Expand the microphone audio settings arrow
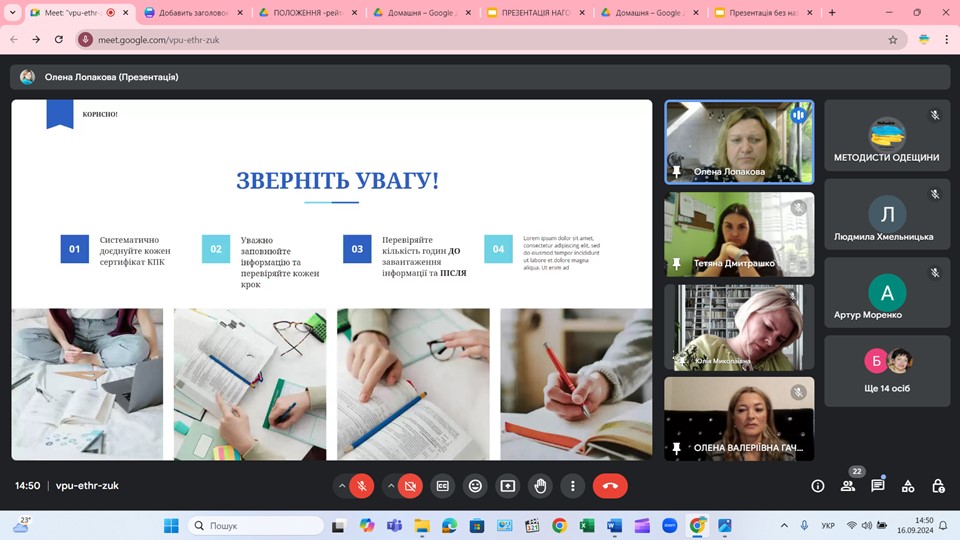The height and width of the screenshot is (540, 960). coord(342,486)
